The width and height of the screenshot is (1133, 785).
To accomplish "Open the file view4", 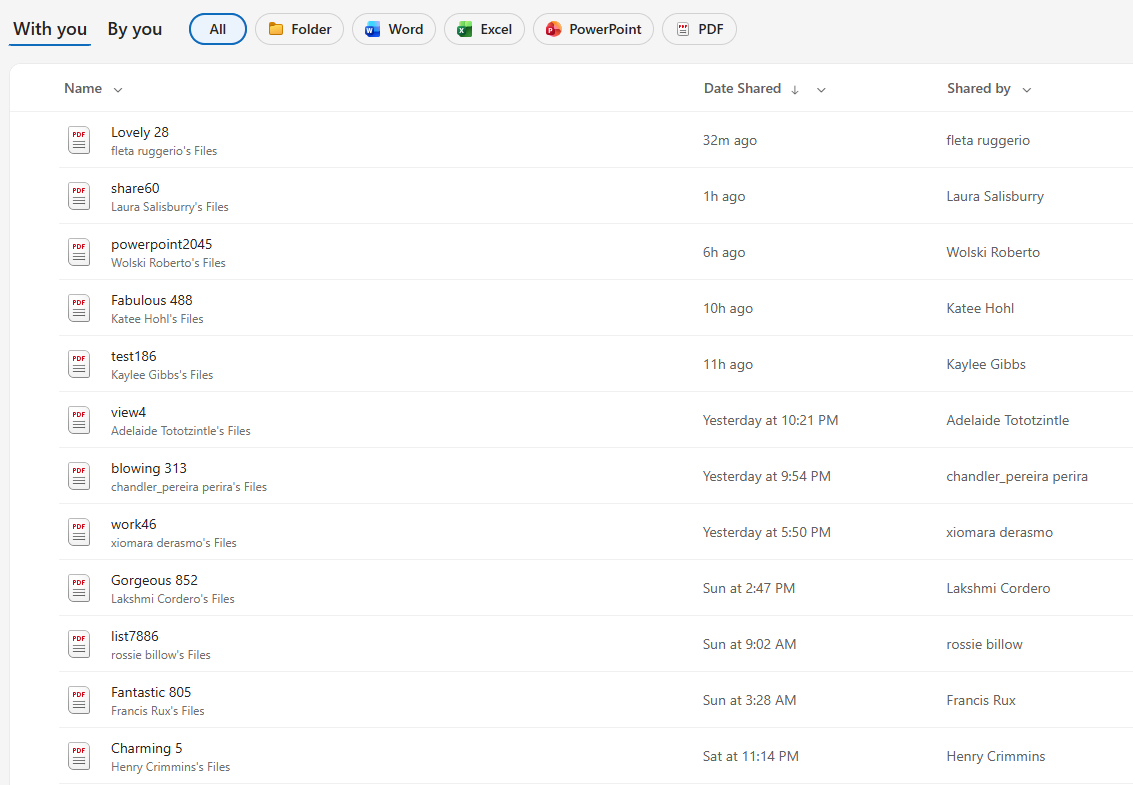I will click(129, 412).
